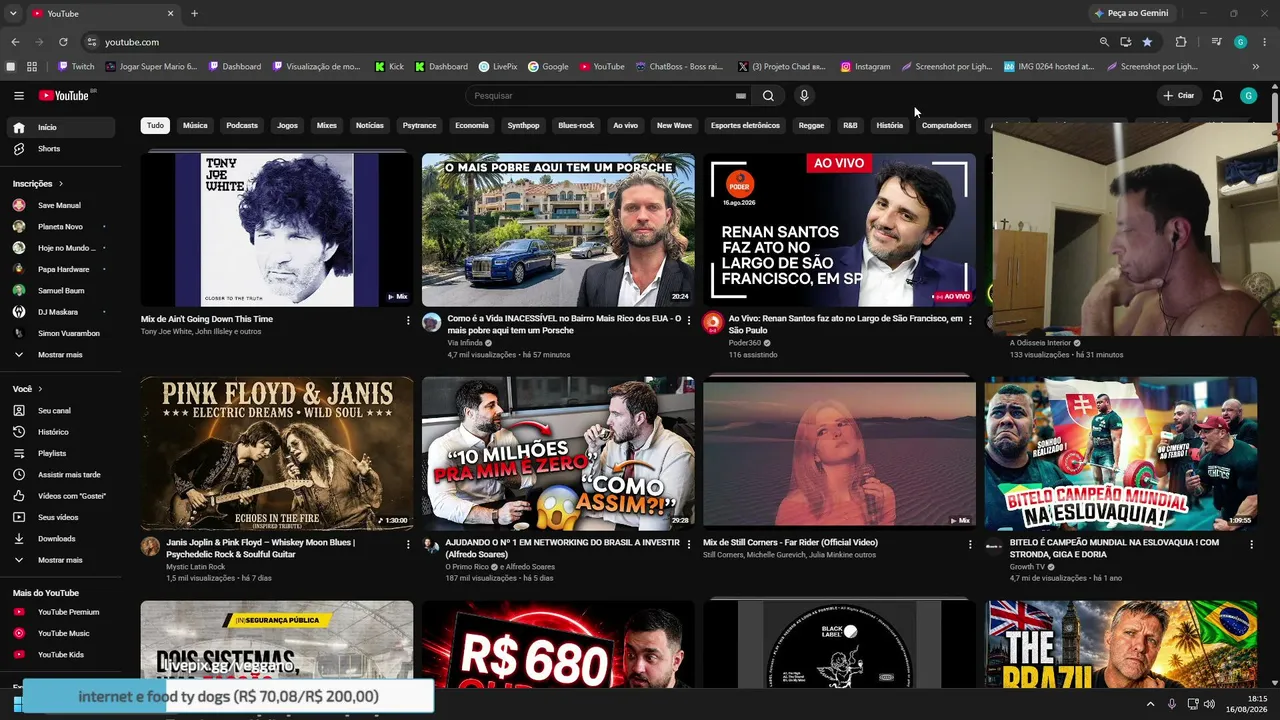
Task: Open the Chrome three-dot menu
Action: point(1264,42)
